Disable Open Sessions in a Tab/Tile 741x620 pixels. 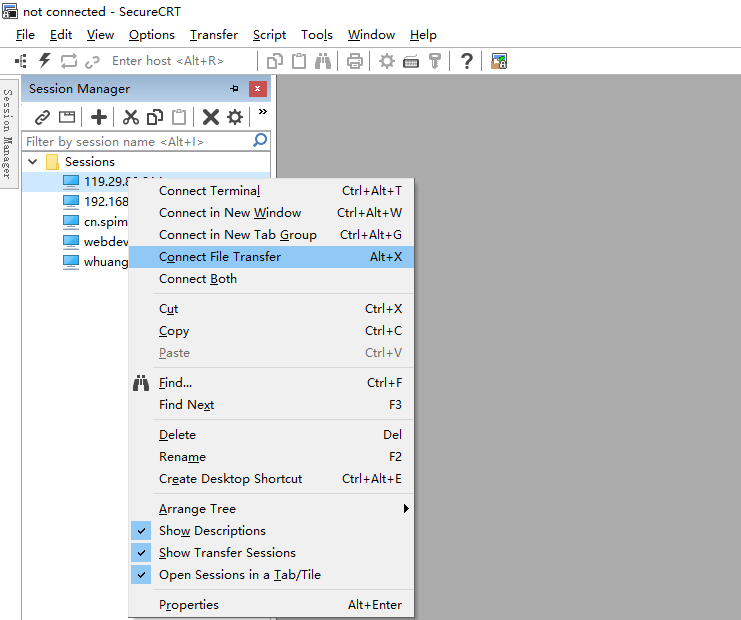click(x=239, y=575)
